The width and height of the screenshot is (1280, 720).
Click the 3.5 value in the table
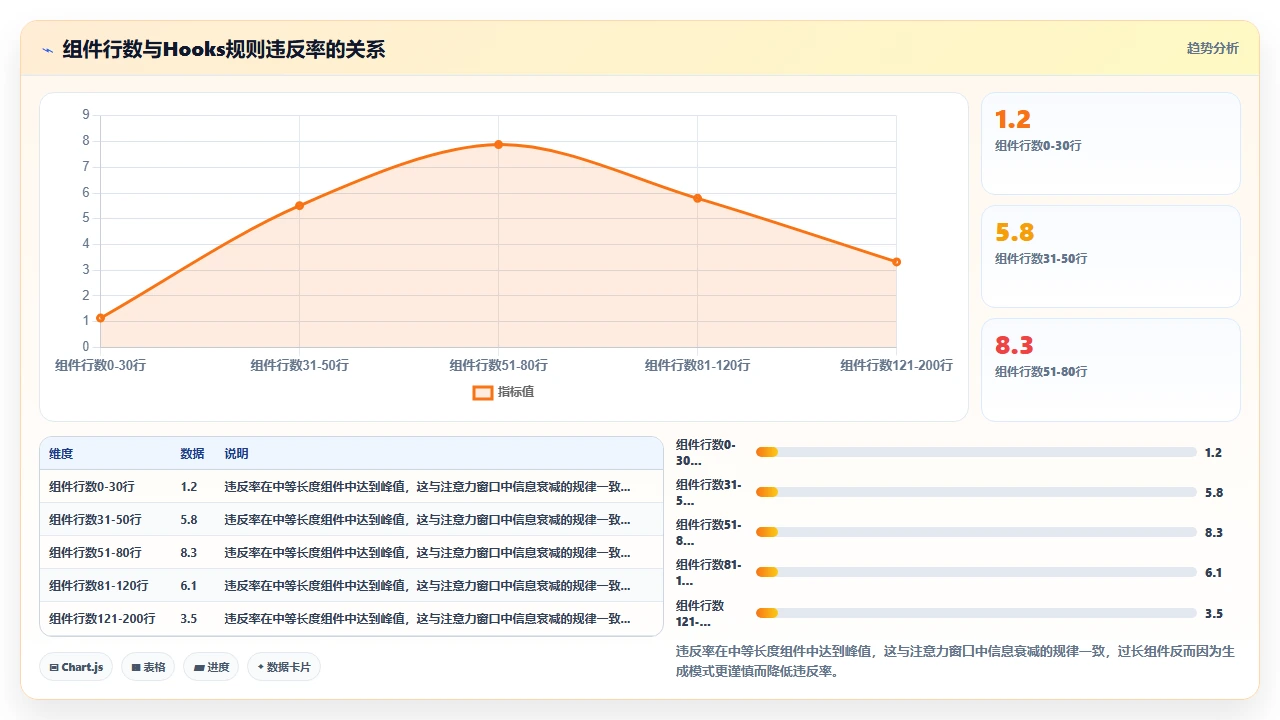189,619
